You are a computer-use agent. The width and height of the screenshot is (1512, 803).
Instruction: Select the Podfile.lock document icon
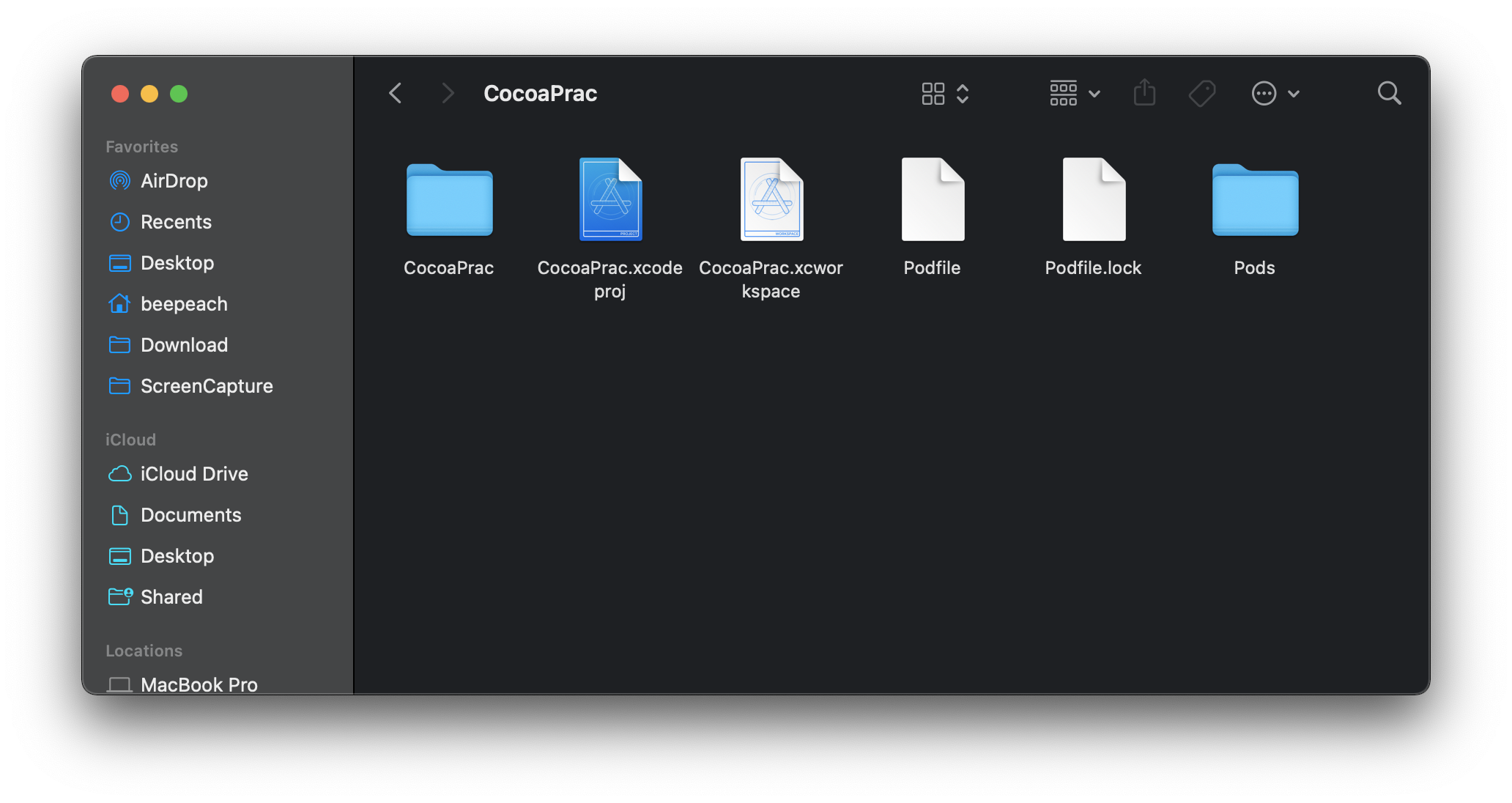pyautogui.click(x=1094, y=199)
